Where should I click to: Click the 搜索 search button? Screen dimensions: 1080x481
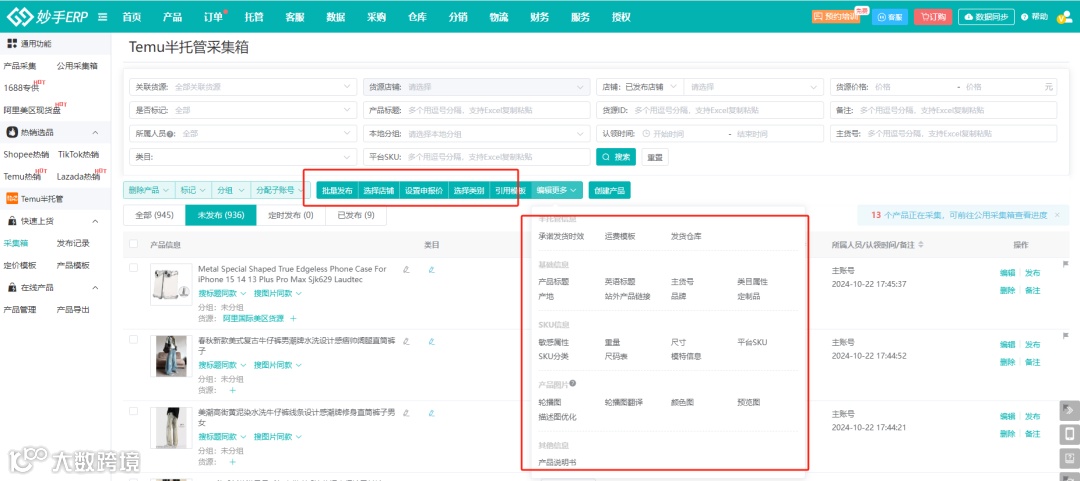click(x=616, y=157)
